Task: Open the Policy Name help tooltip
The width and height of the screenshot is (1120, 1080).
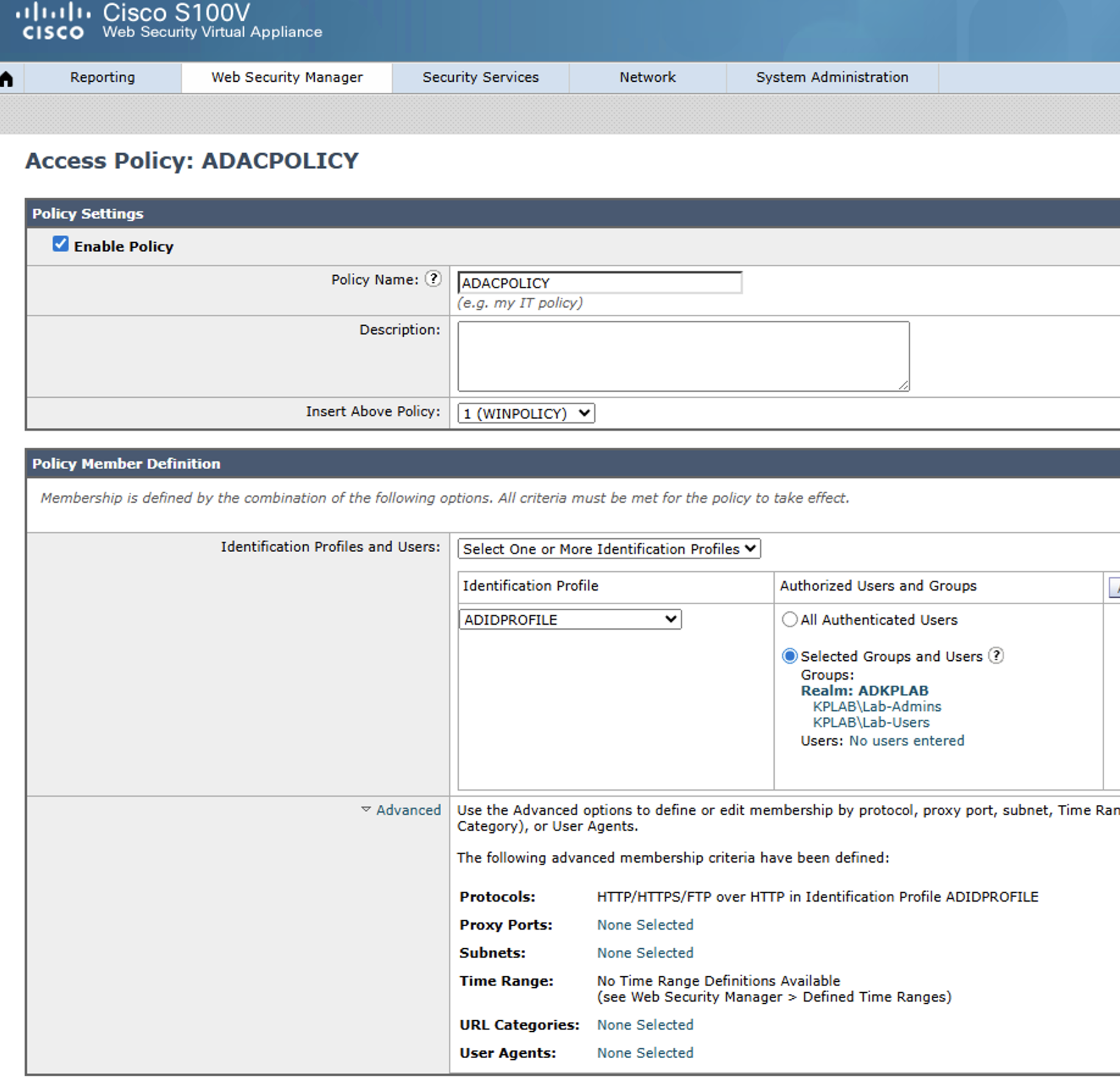Action: [433, 279]
